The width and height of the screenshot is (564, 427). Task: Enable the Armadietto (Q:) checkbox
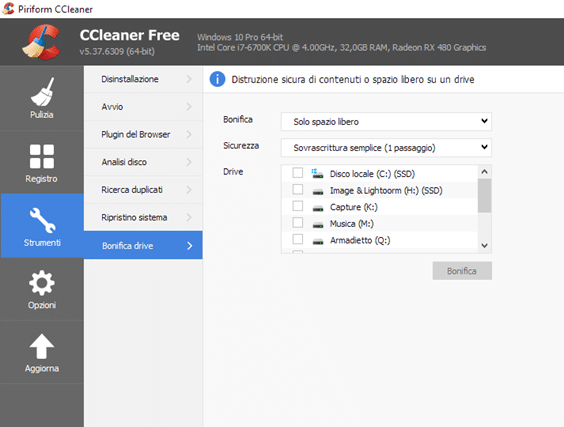(297, 239)
